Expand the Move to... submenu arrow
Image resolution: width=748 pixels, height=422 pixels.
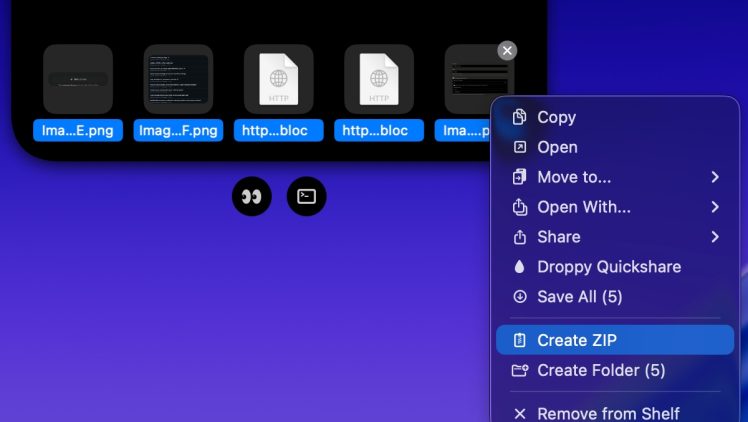(x=715, y=177)
